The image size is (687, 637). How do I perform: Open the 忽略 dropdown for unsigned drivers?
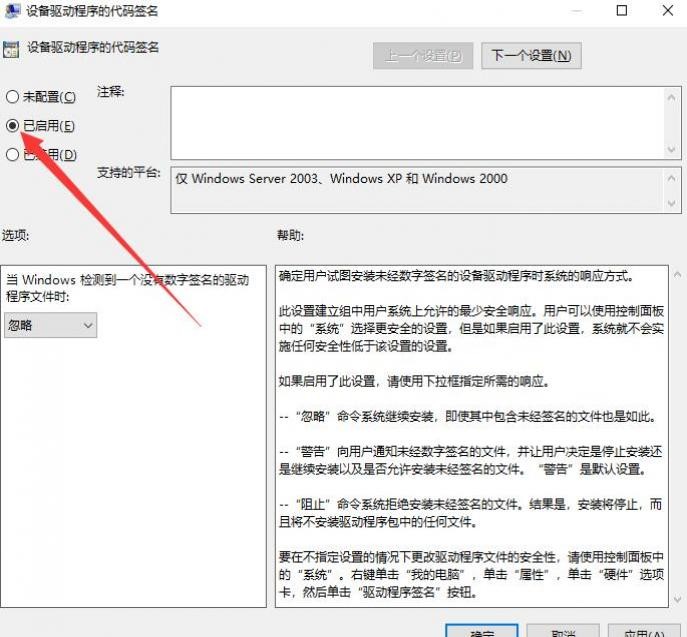[50, 325]
